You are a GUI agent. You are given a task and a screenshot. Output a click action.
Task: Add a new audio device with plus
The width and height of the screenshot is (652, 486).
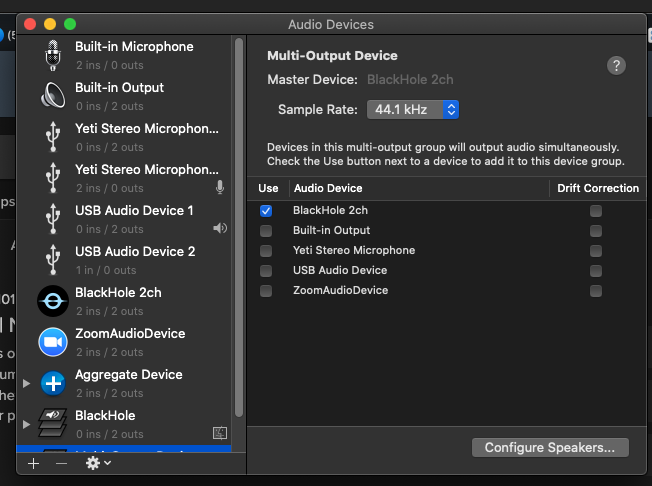click(33, 463)
